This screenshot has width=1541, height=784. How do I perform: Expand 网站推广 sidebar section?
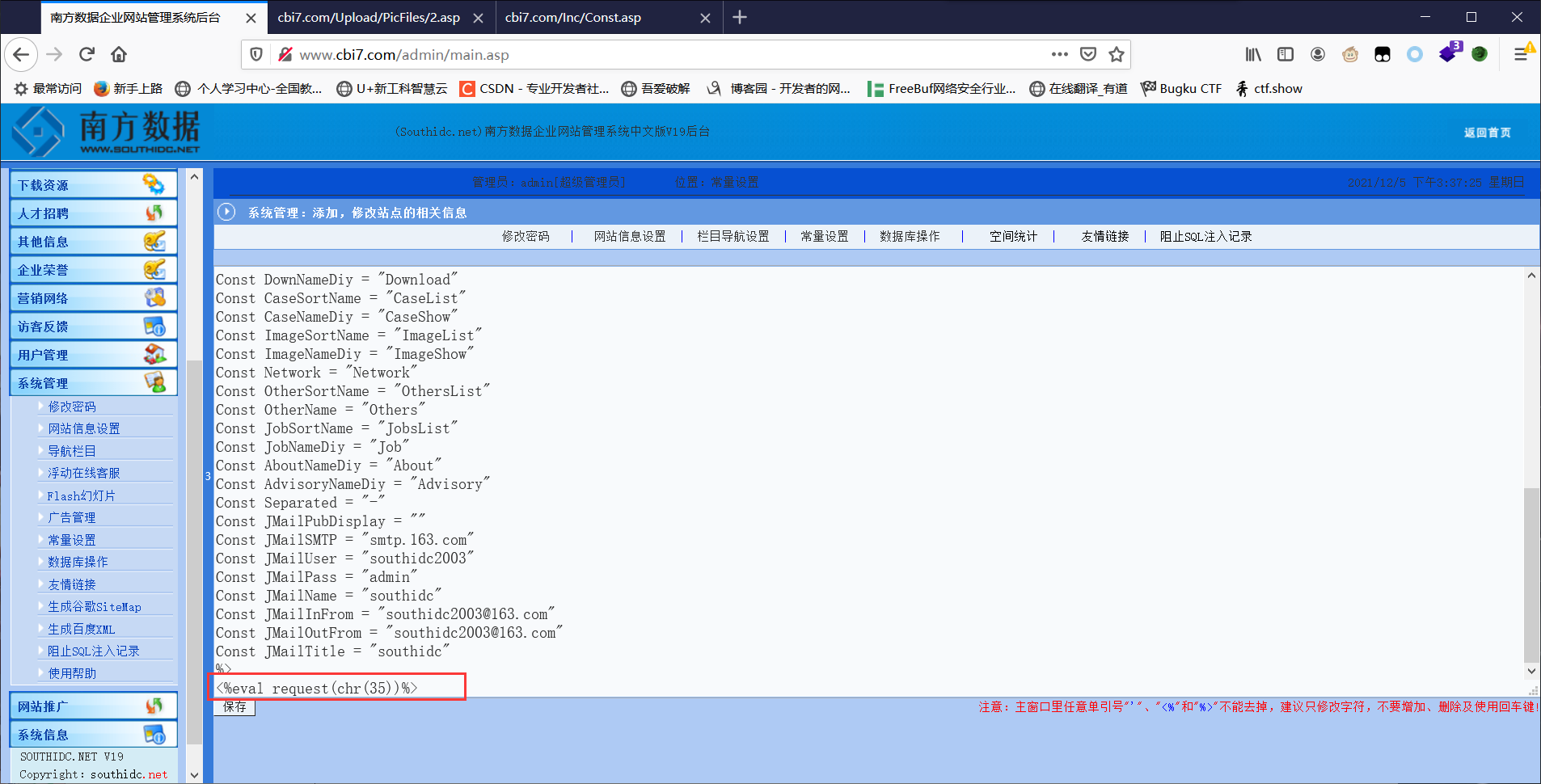[94, 706]
